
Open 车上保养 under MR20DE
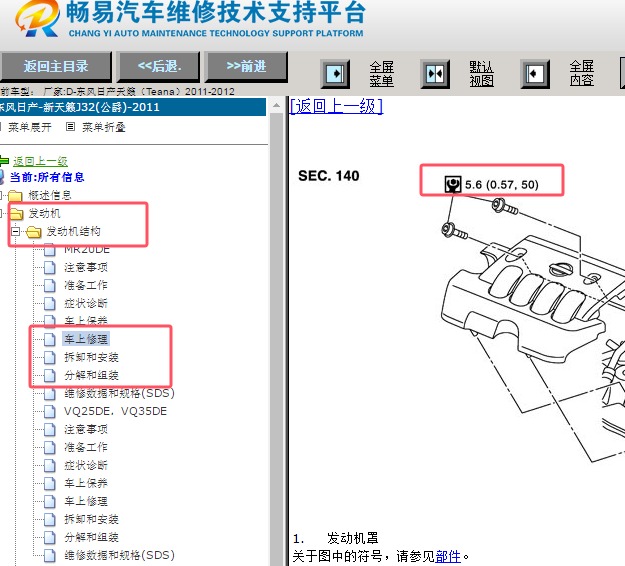click(86, 321)
